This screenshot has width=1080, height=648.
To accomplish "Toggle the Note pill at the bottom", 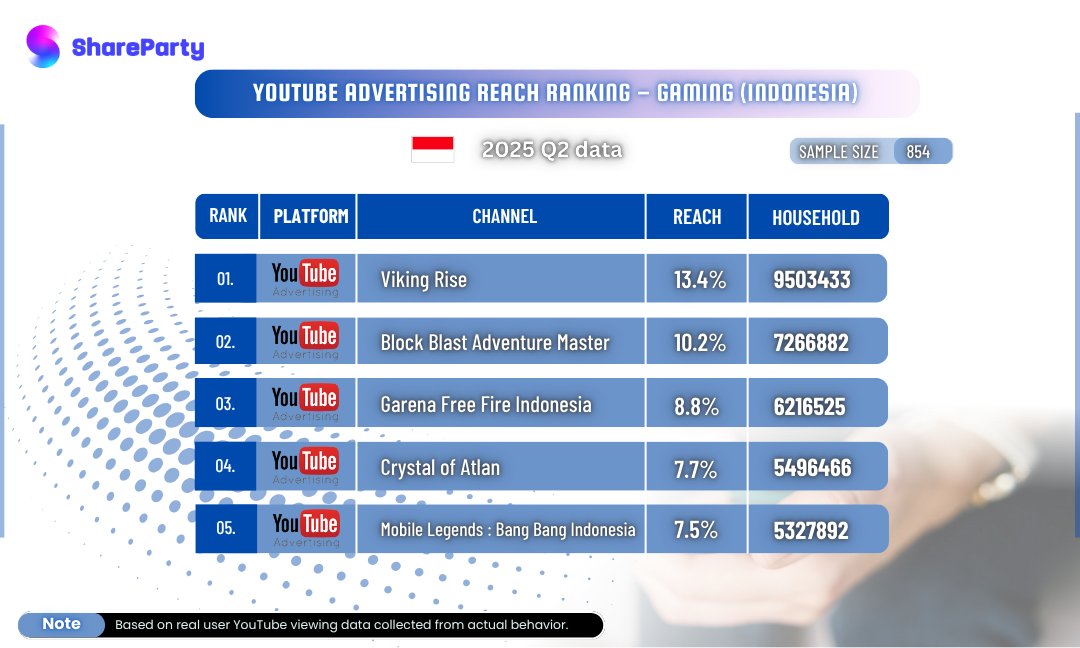I will coord(61,625).
